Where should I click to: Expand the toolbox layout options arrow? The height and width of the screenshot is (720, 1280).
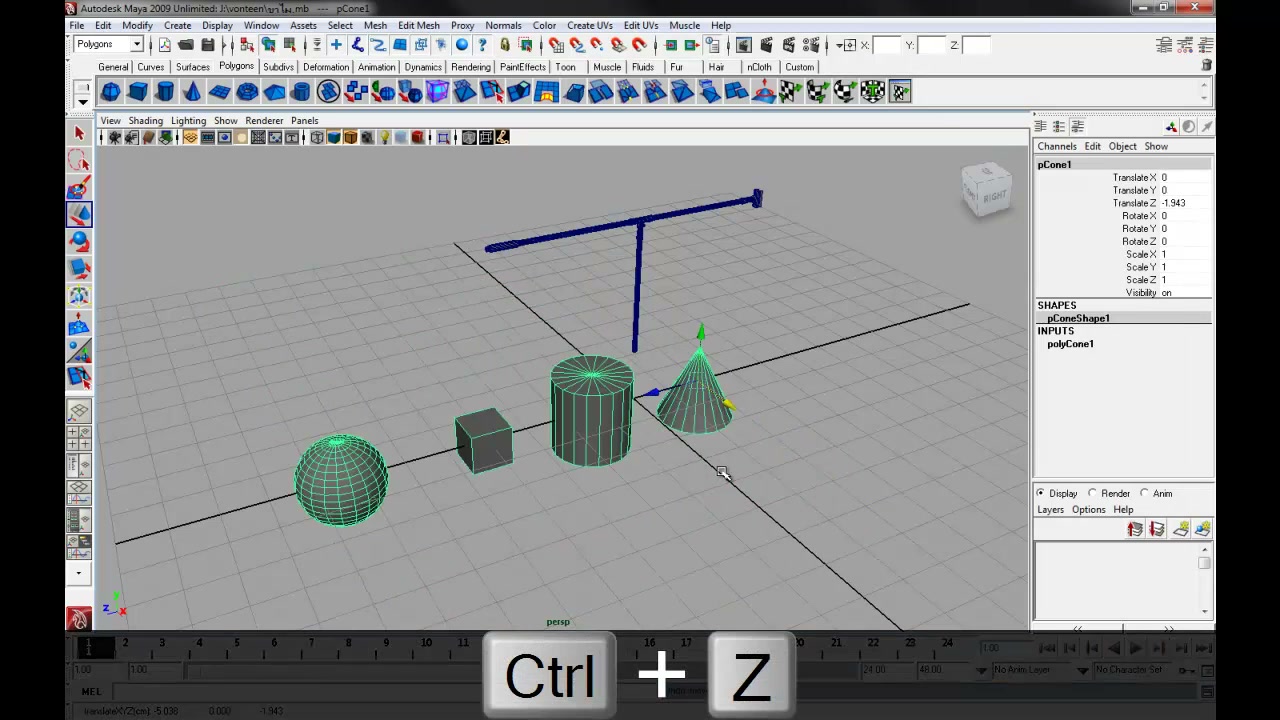pos(79,574)
